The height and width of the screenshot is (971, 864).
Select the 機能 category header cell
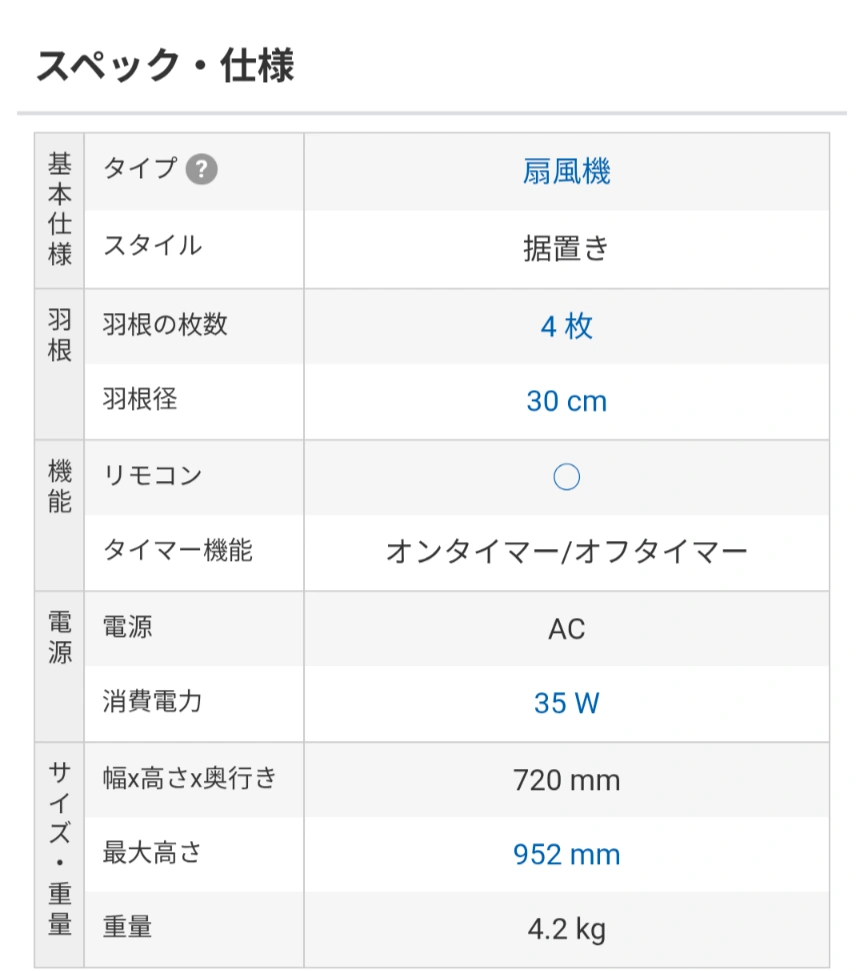[x=59, y=516]
